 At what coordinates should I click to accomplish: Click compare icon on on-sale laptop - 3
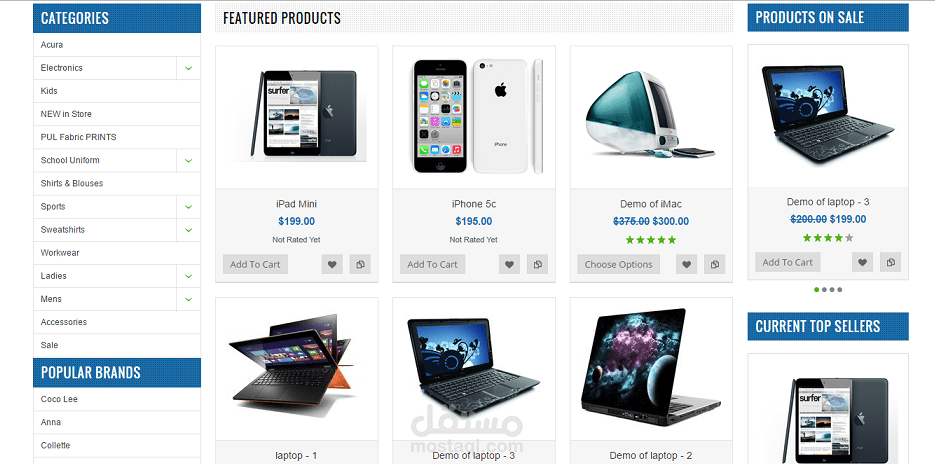click(x=890, y=262)
